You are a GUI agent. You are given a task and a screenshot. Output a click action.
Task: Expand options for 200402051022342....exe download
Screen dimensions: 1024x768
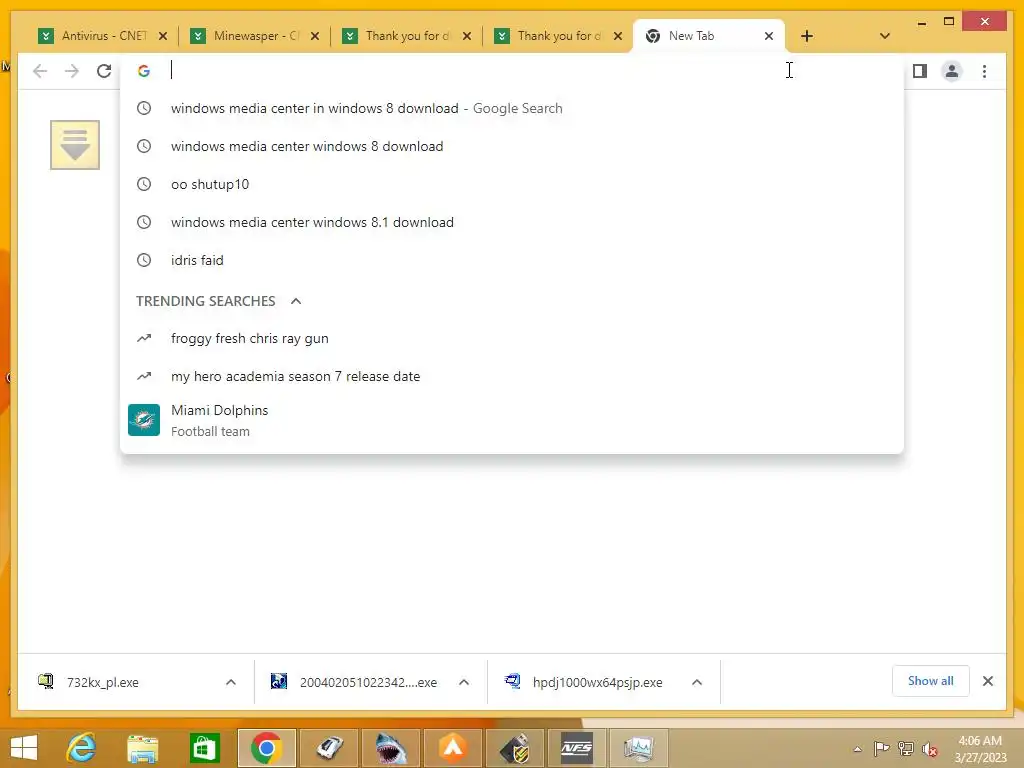(464, 682)
